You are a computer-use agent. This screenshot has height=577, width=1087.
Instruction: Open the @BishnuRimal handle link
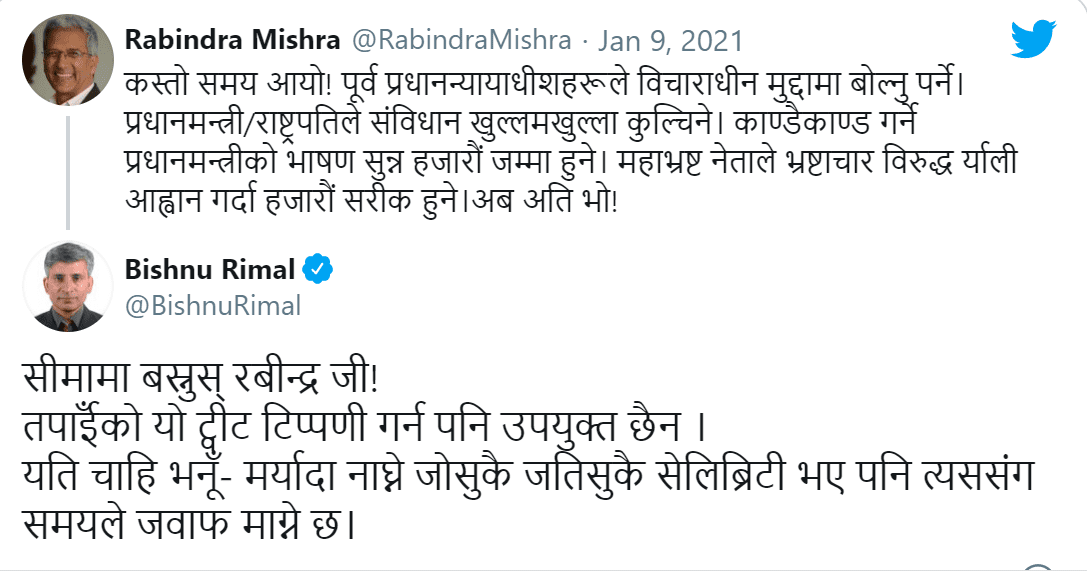click(212, 305)
